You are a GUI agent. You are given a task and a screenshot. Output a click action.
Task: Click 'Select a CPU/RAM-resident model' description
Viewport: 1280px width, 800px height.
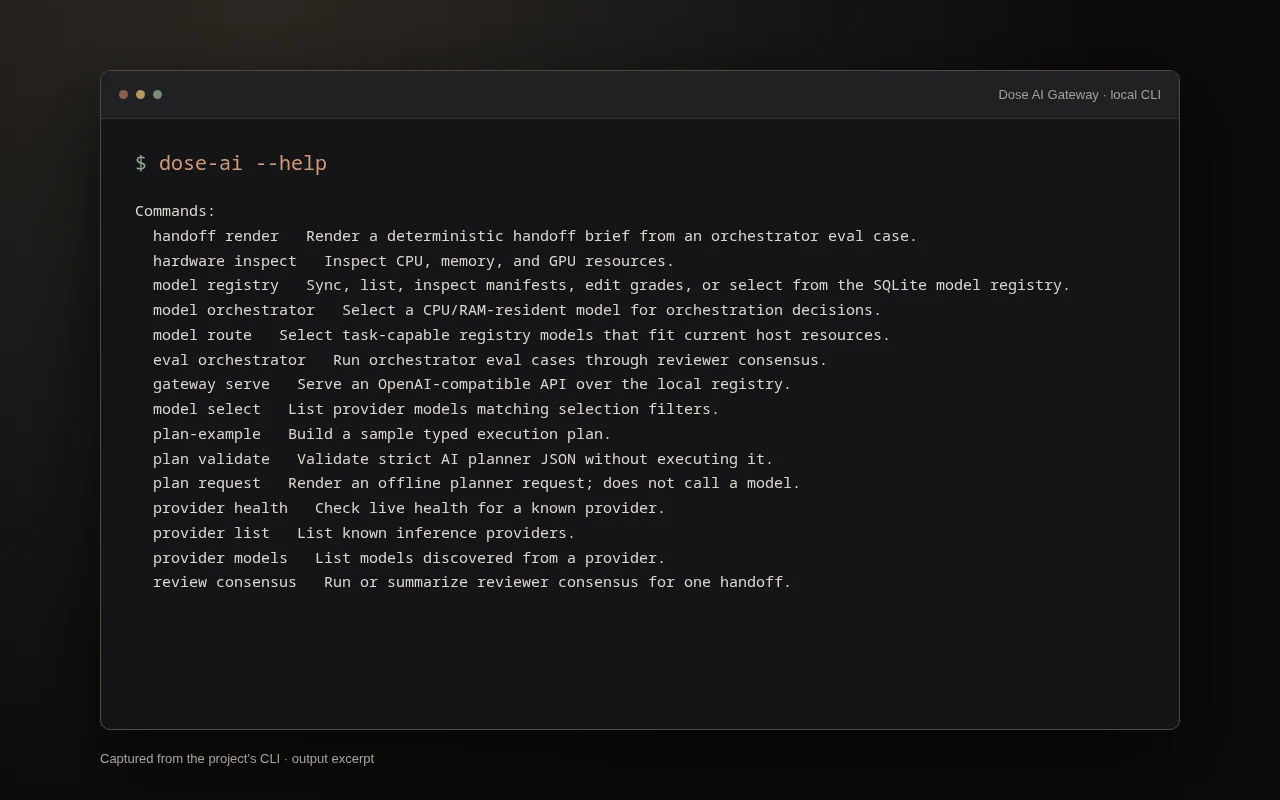point(612,310)
